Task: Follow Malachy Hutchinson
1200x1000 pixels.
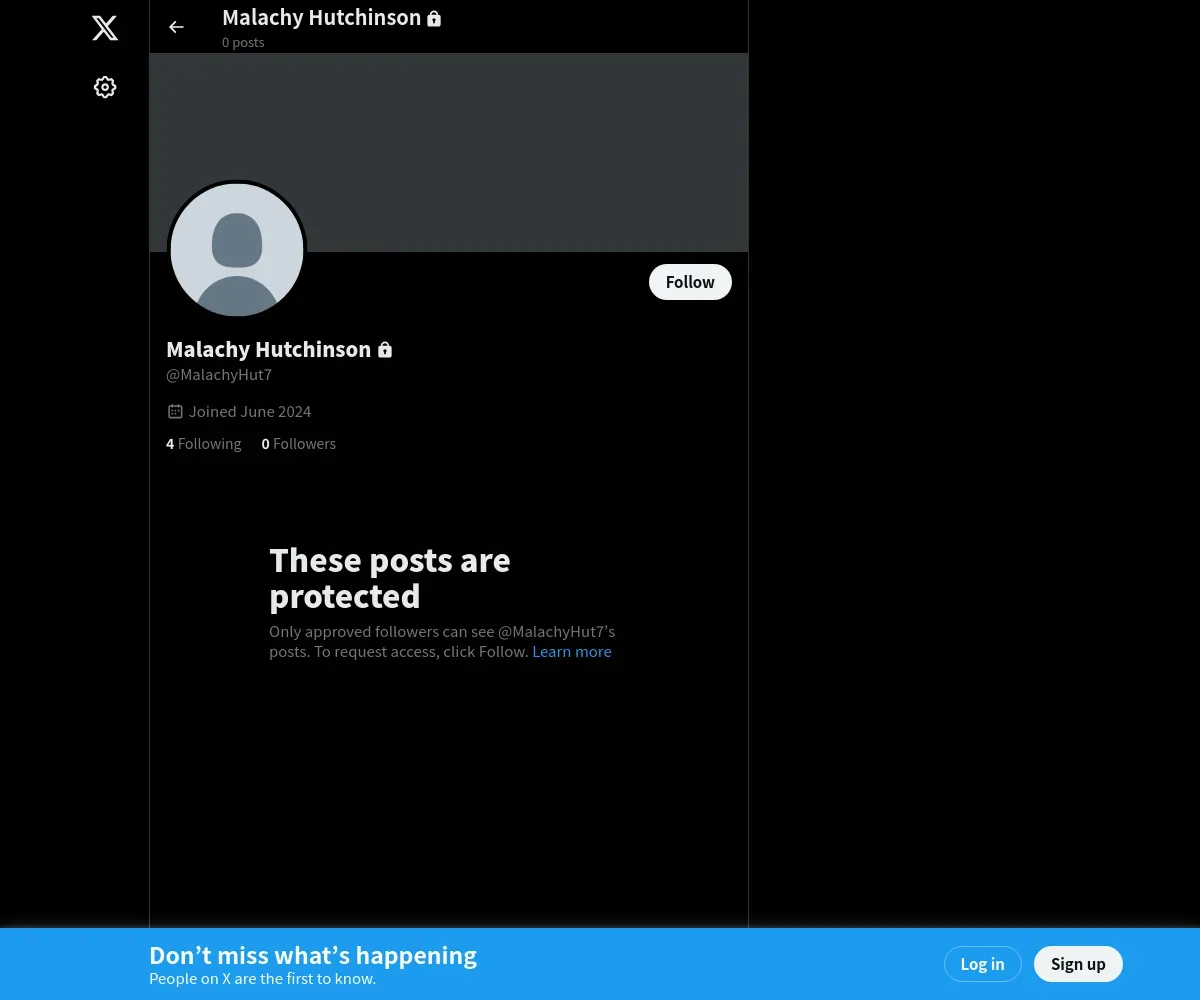Action: click(x=690, y=282)
